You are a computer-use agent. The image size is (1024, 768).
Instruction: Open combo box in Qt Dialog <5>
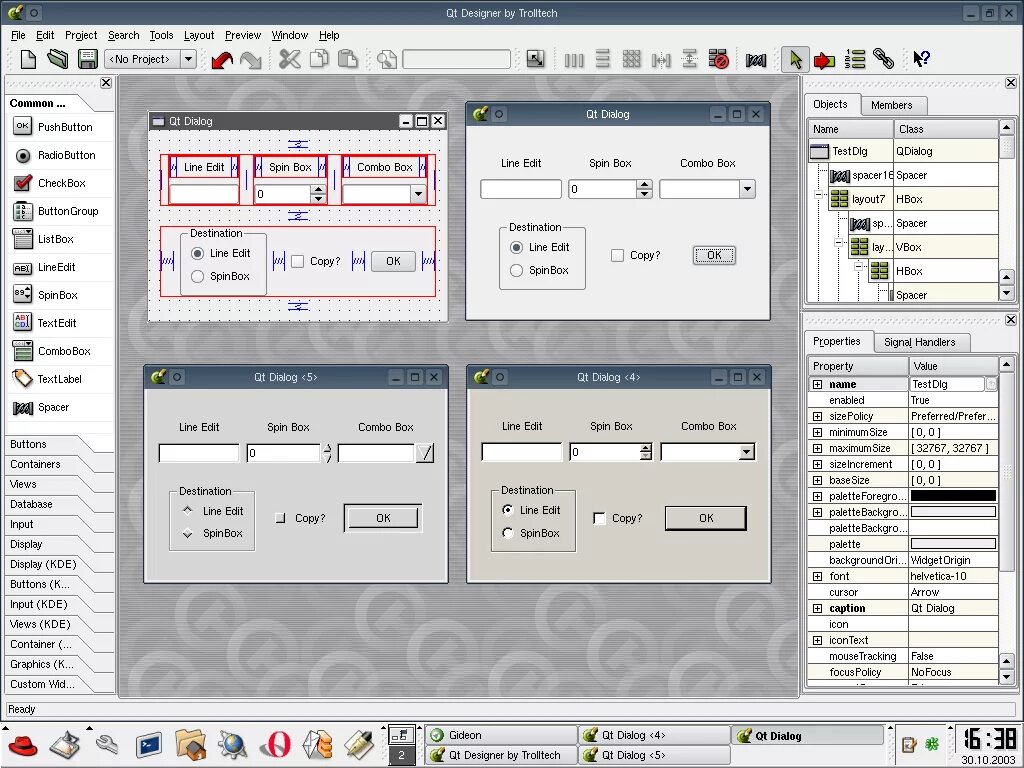[425, 453]
